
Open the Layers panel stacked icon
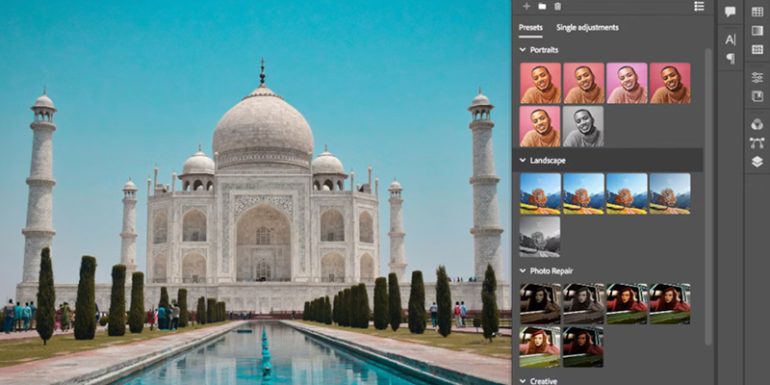[x=757, y=162]
